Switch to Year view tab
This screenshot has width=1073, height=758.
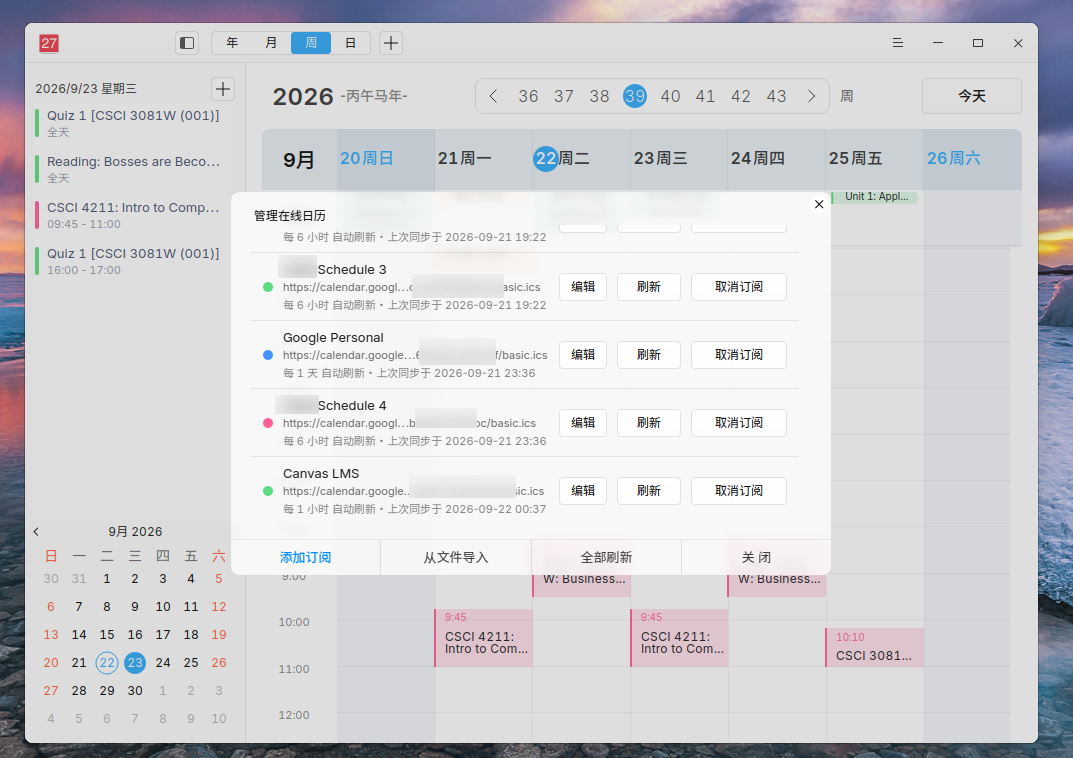click(232, 43)
